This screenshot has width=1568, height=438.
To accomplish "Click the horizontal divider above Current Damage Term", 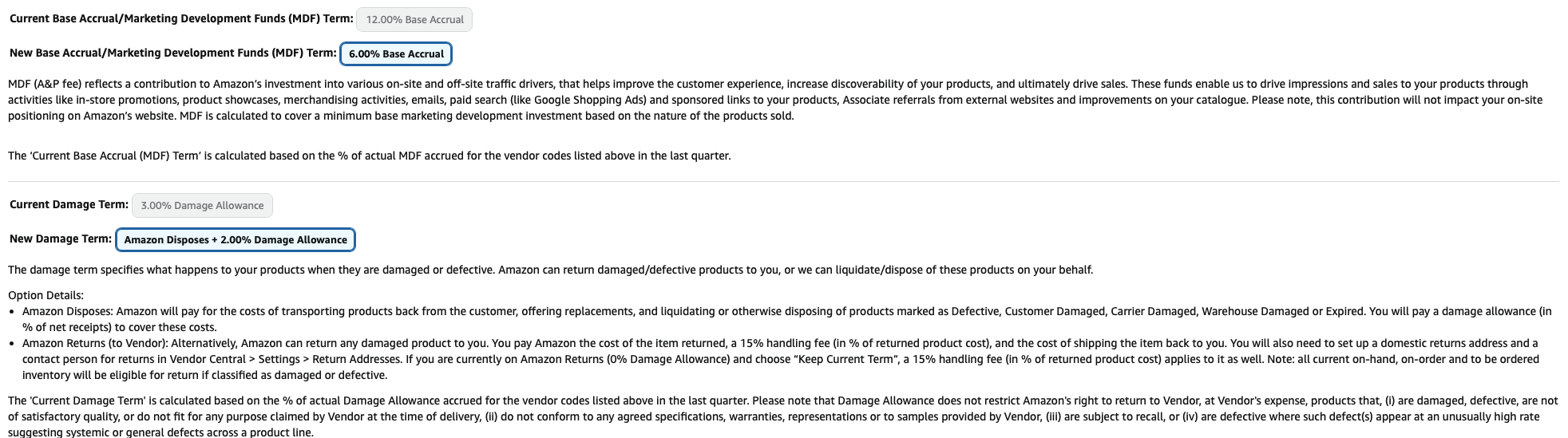I will (x=783, y=182).
